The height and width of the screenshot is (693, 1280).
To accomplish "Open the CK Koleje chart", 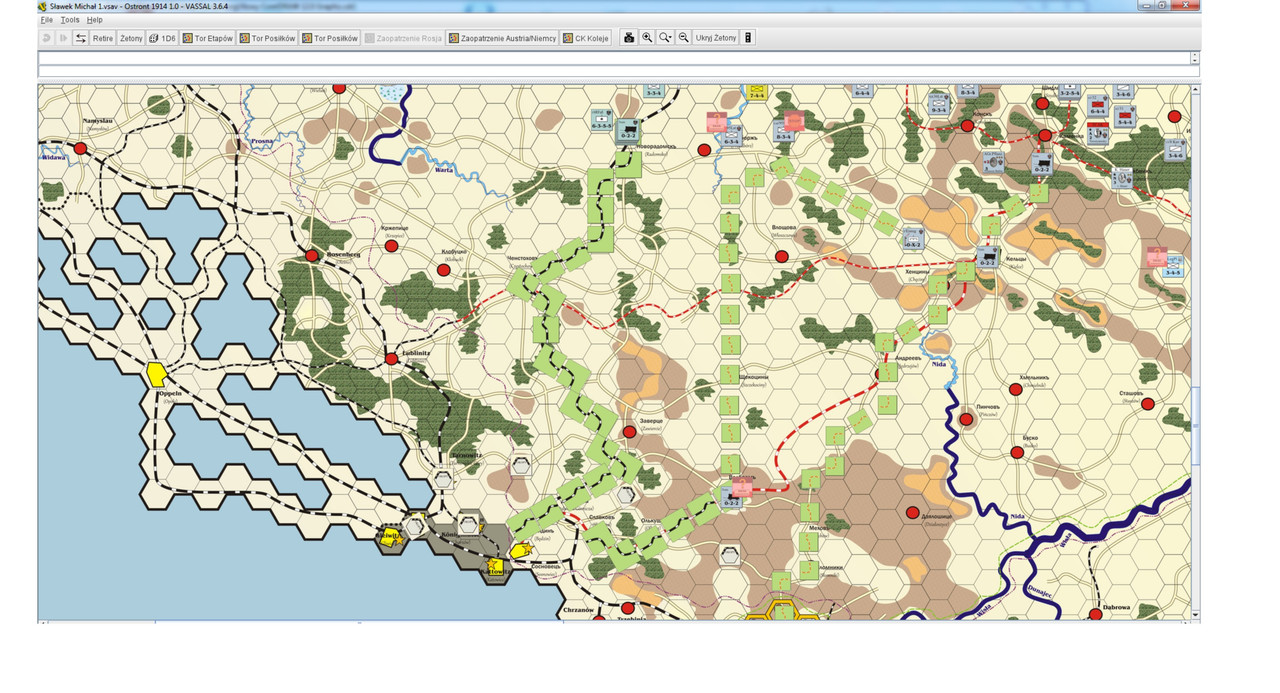I will tap(586, 38).
